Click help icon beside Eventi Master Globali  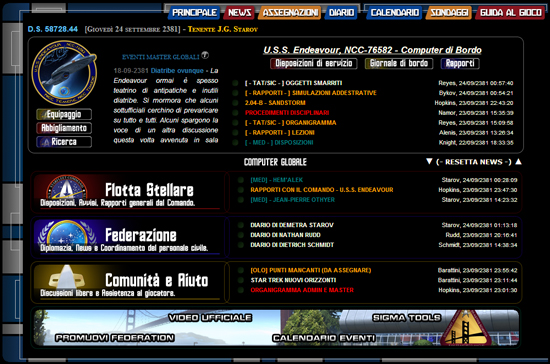click(205, 55)
